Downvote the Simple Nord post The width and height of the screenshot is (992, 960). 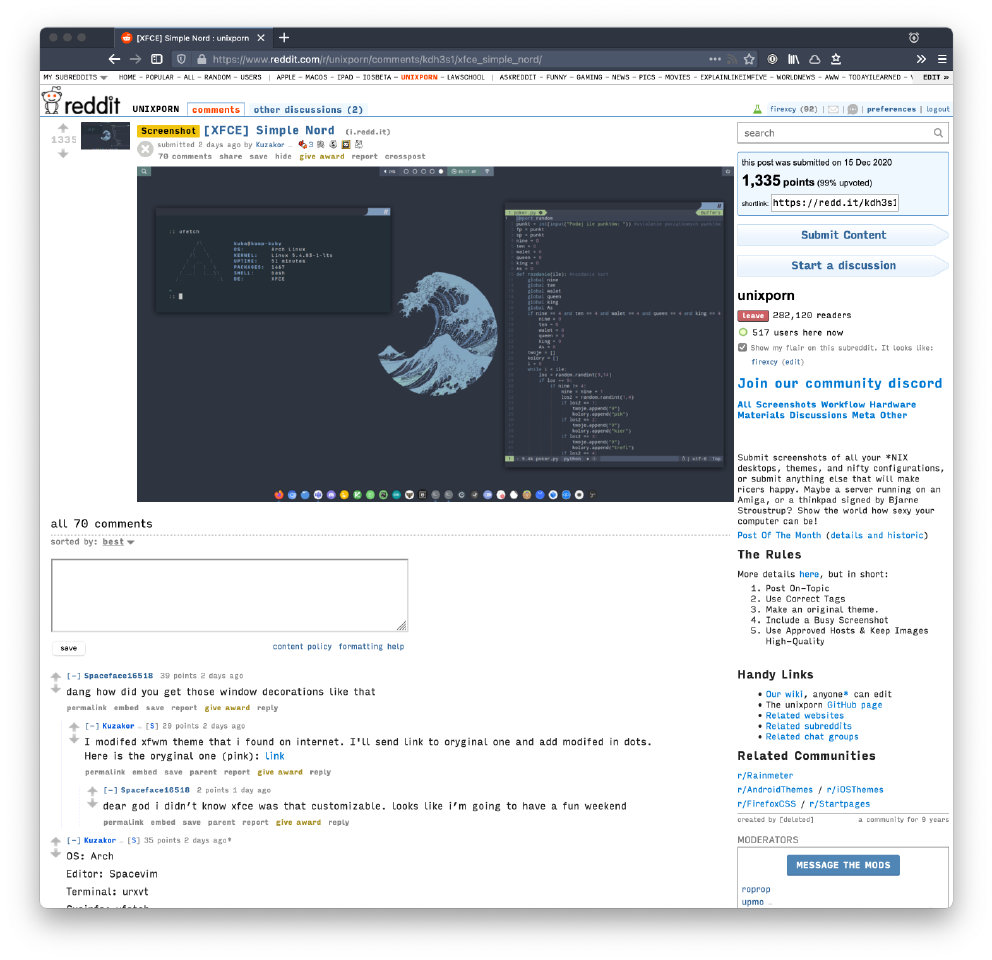[x=63, y=153]
